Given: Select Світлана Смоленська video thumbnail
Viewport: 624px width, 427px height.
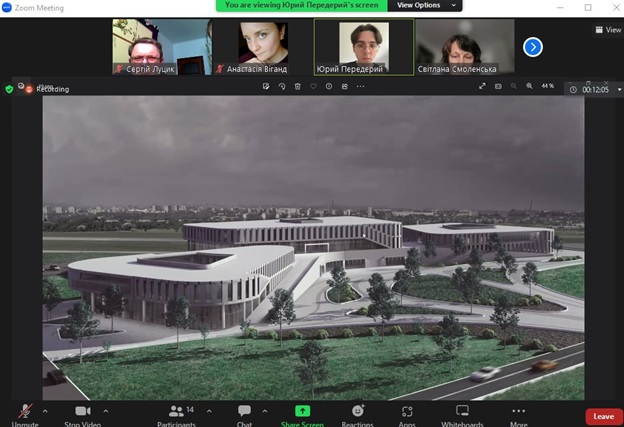Looking at the screenshot, I should (x=465, y=47).
